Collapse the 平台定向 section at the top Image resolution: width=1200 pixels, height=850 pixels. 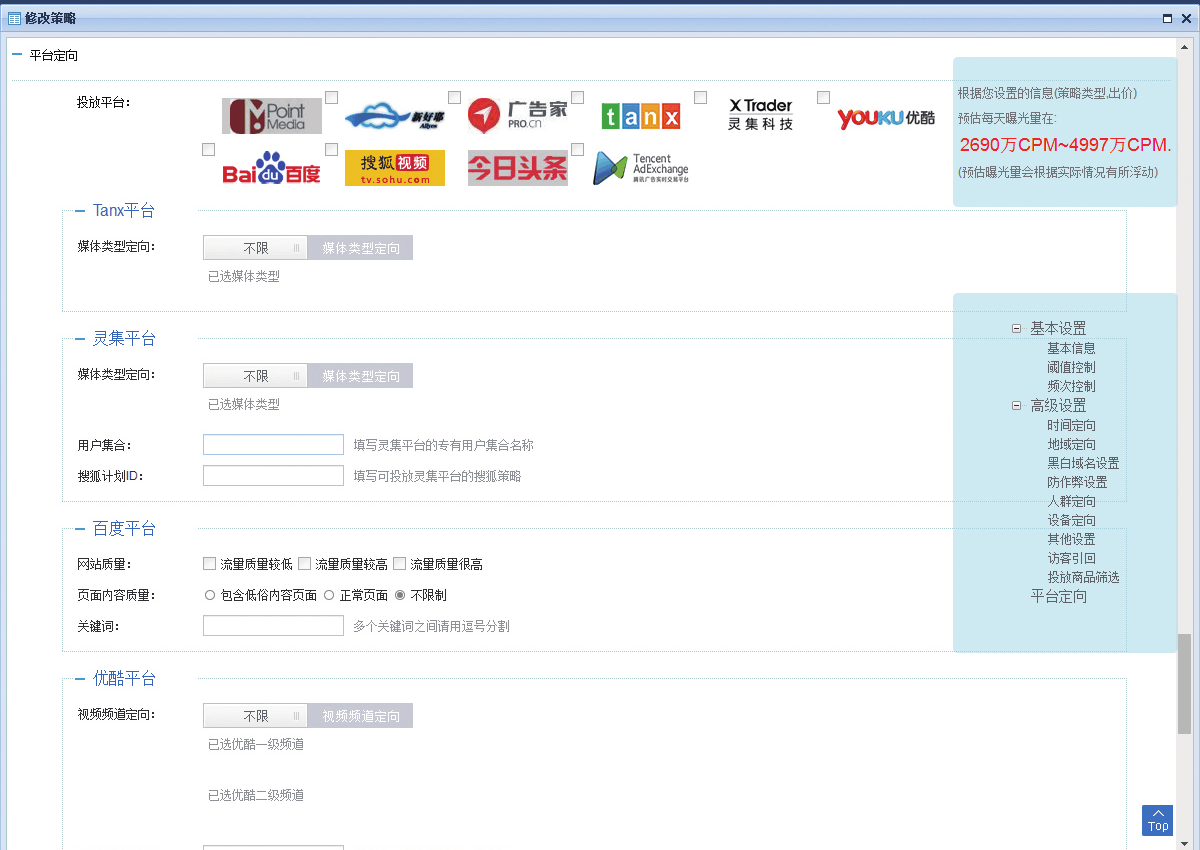pyautogui.click(x=17, y=56)
